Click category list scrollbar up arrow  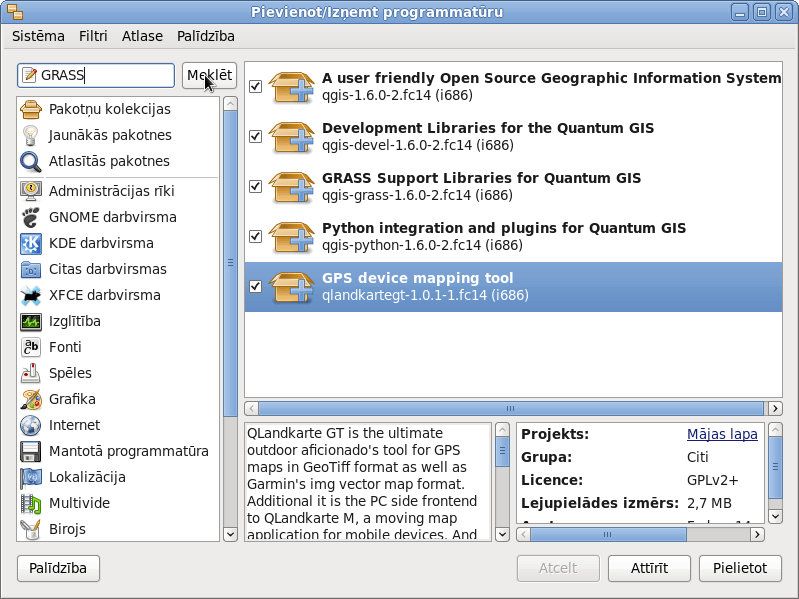[x=230, y=104]
